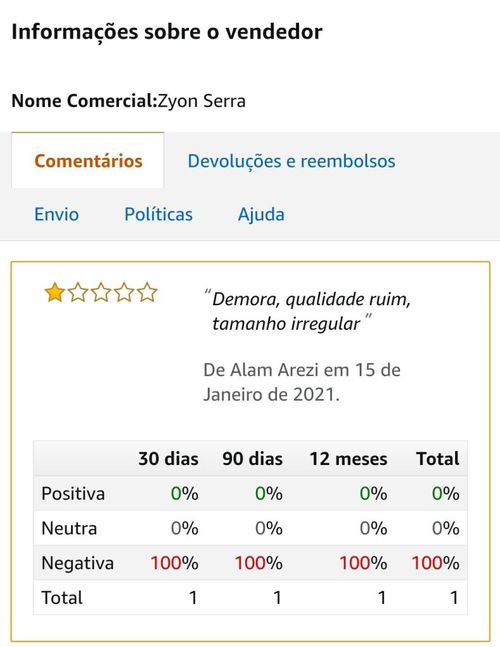Click the Neutra row label
The image size is (500, 647).
tap(69, 529)
